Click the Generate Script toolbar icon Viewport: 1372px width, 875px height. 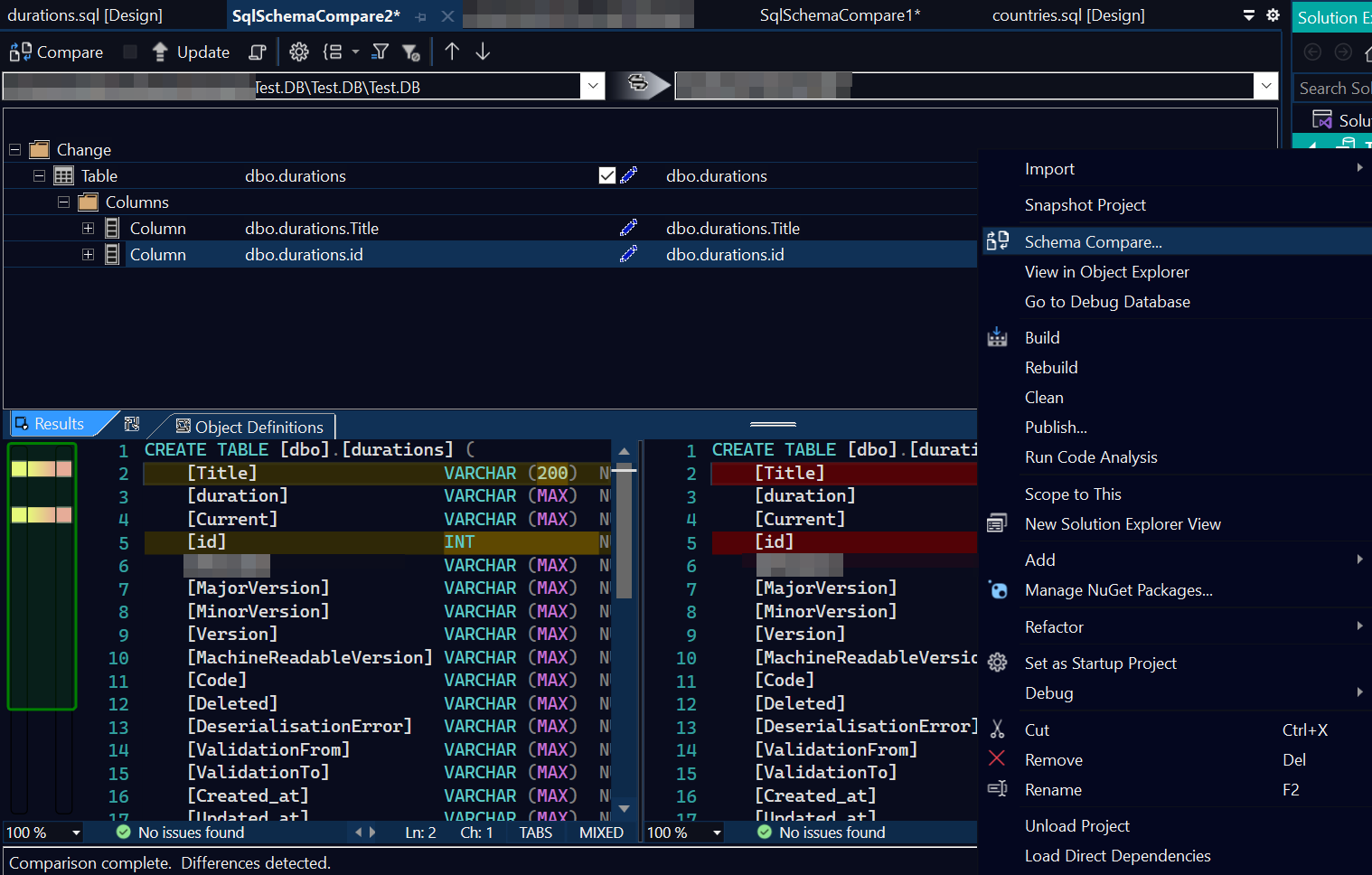click(x=258, y=52)
